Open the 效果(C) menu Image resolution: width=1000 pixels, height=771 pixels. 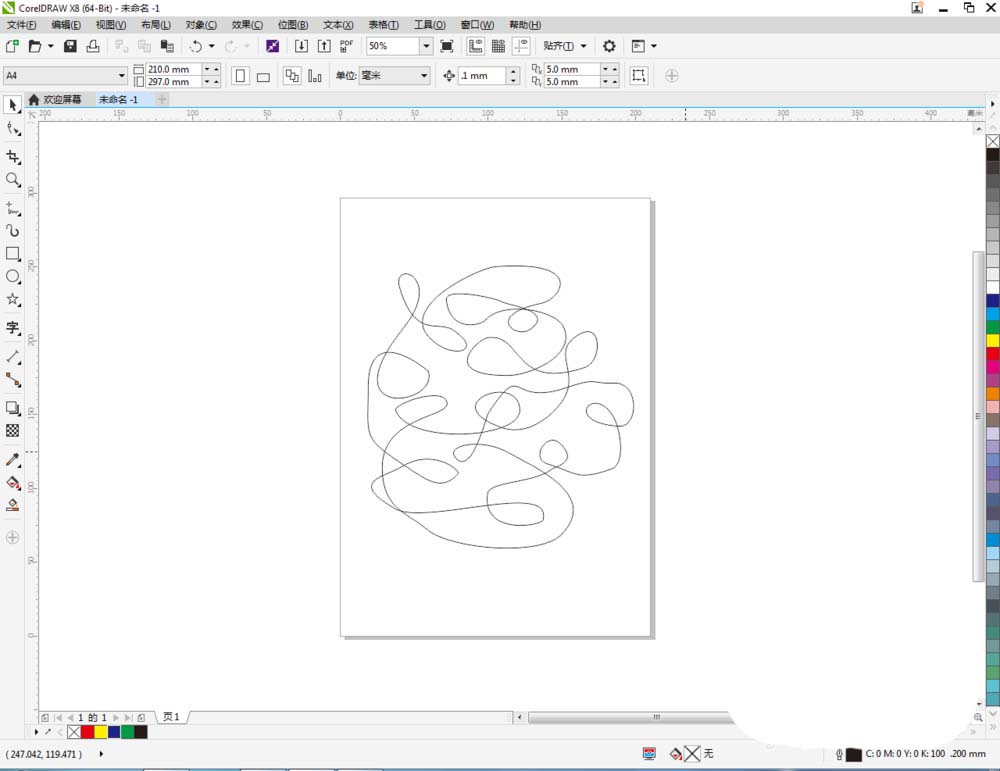click(x=247, y=25)
